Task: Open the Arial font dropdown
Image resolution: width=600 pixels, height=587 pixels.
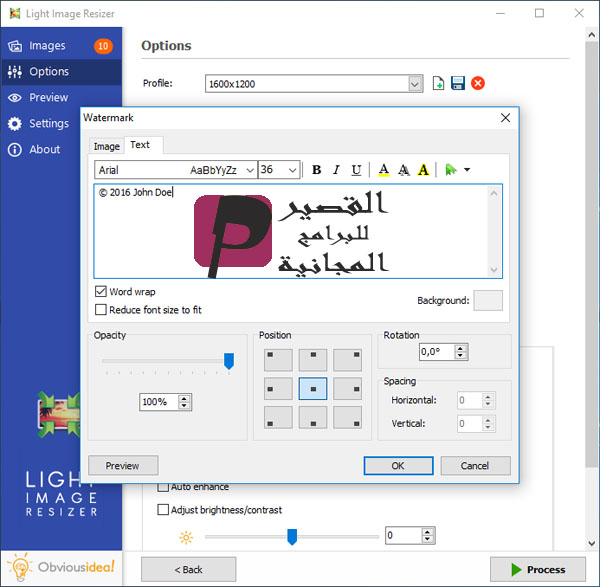Action: pos(249,170)
